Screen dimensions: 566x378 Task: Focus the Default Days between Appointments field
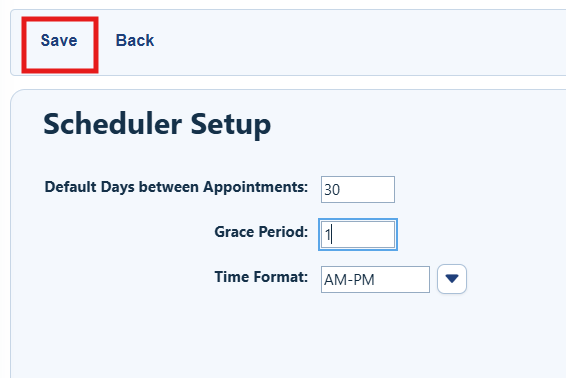(x=358, y=190)
